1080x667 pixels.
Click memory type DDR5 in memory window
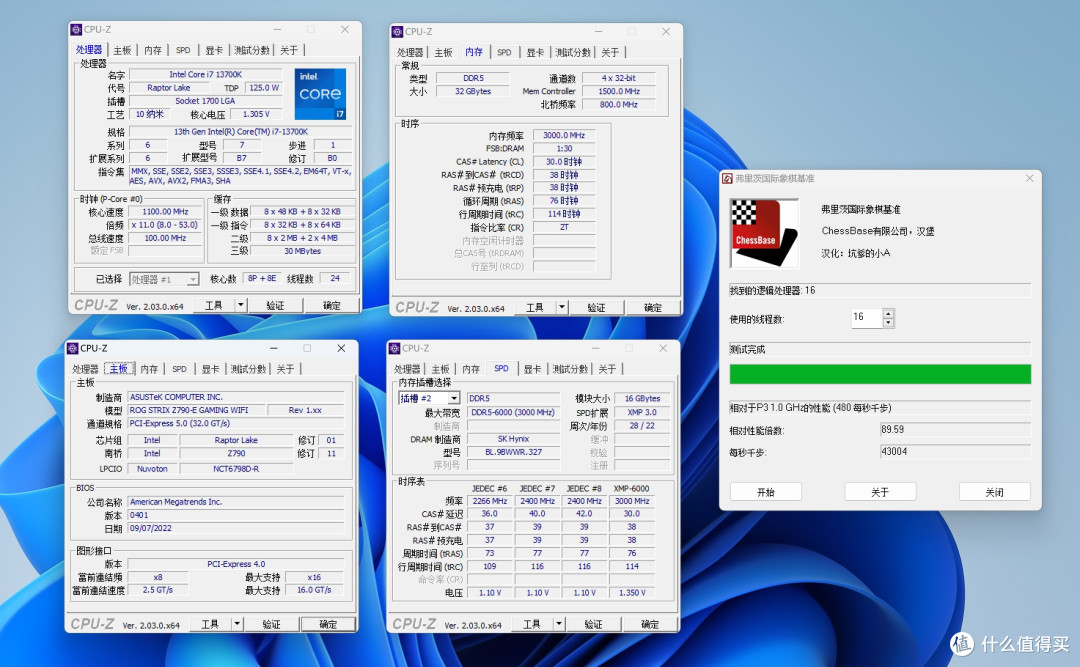473,79
